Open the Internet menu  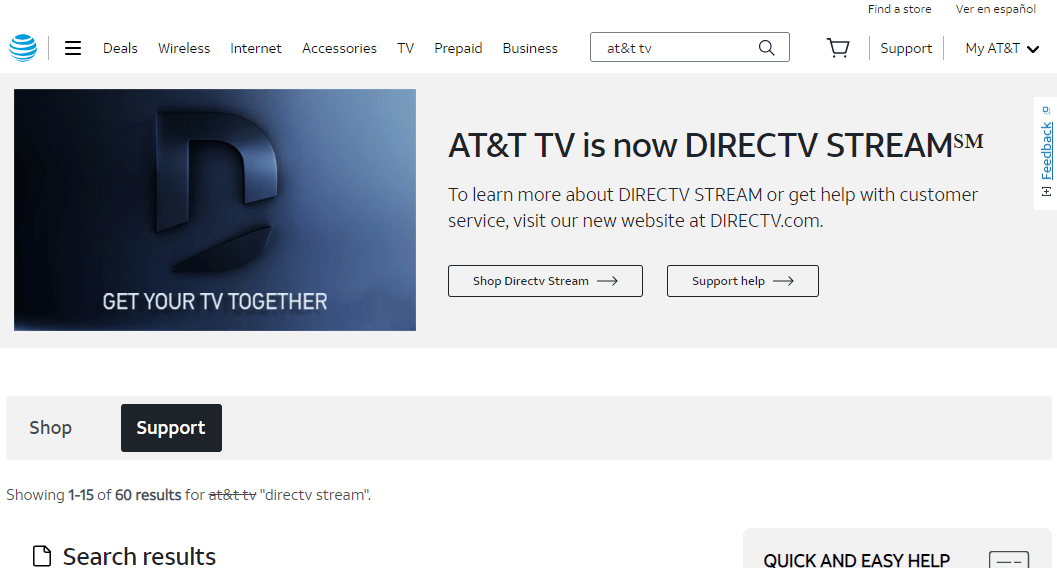coord(255,49)
